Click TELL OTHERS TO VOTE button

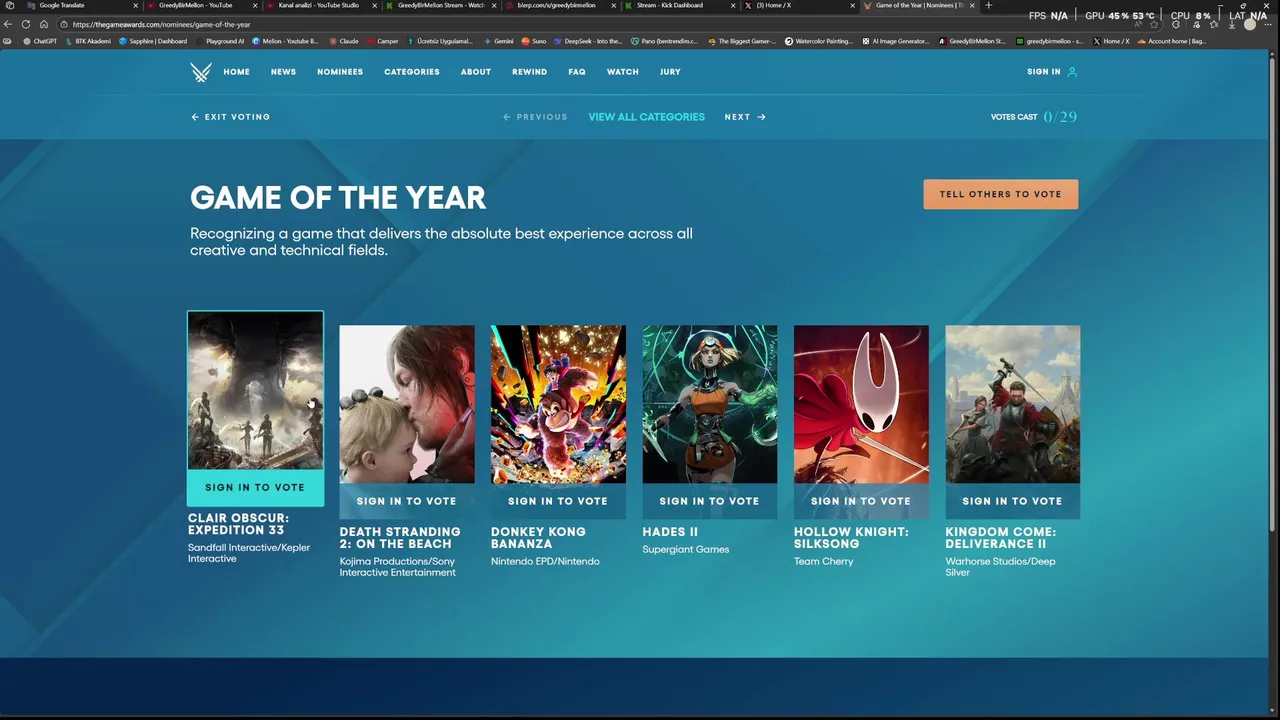point(1001,194)
